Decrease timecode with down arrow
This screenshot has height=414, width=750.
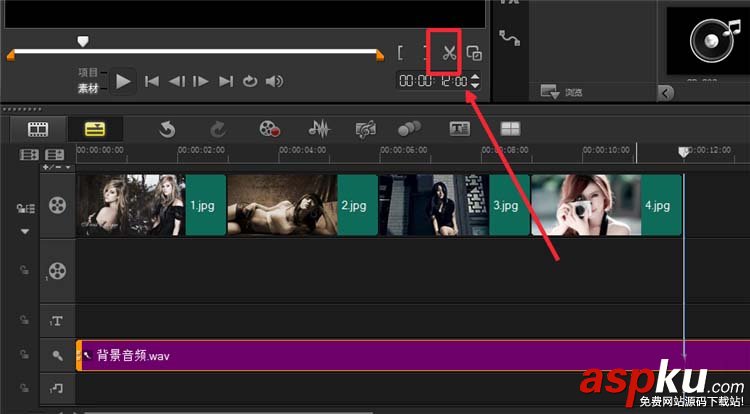click(475, 85)
